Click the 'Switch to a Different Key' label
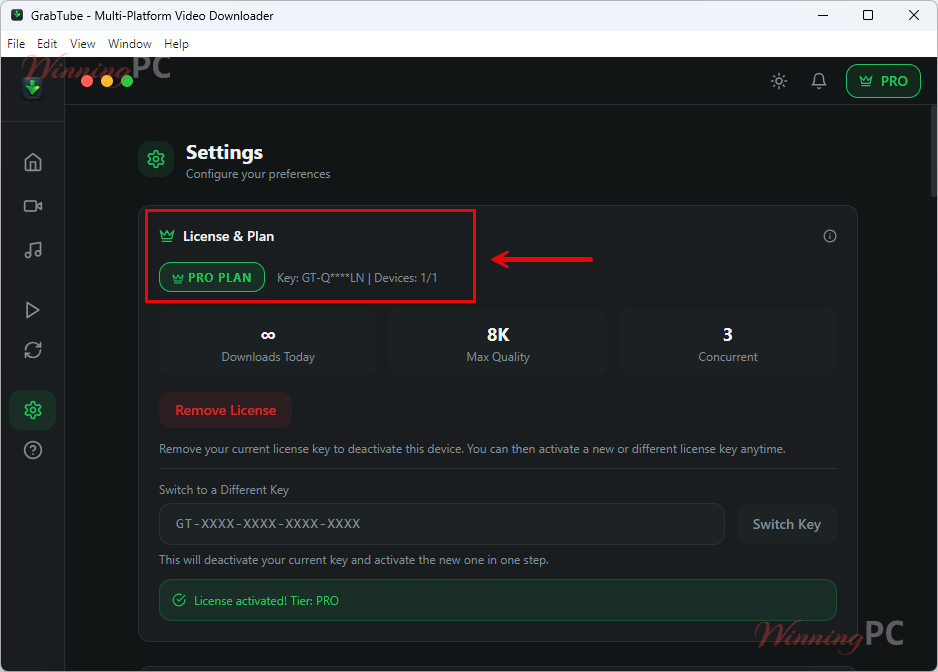This screenshot has height=672, width=938. (x=224, y=489)
